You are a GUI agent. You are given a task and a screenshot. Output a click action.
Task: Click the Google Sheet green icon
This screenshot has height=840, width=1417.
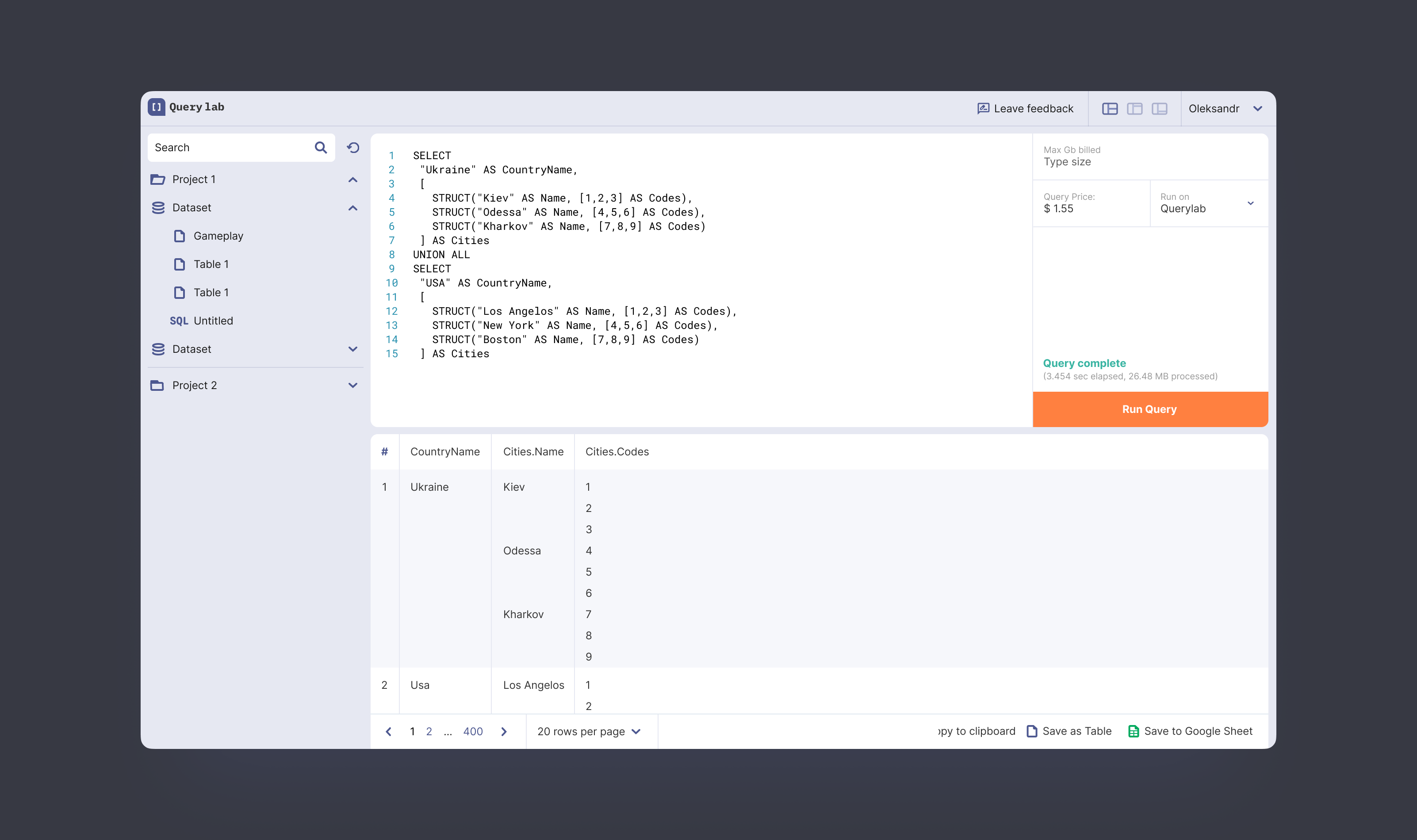[1134, 731]
